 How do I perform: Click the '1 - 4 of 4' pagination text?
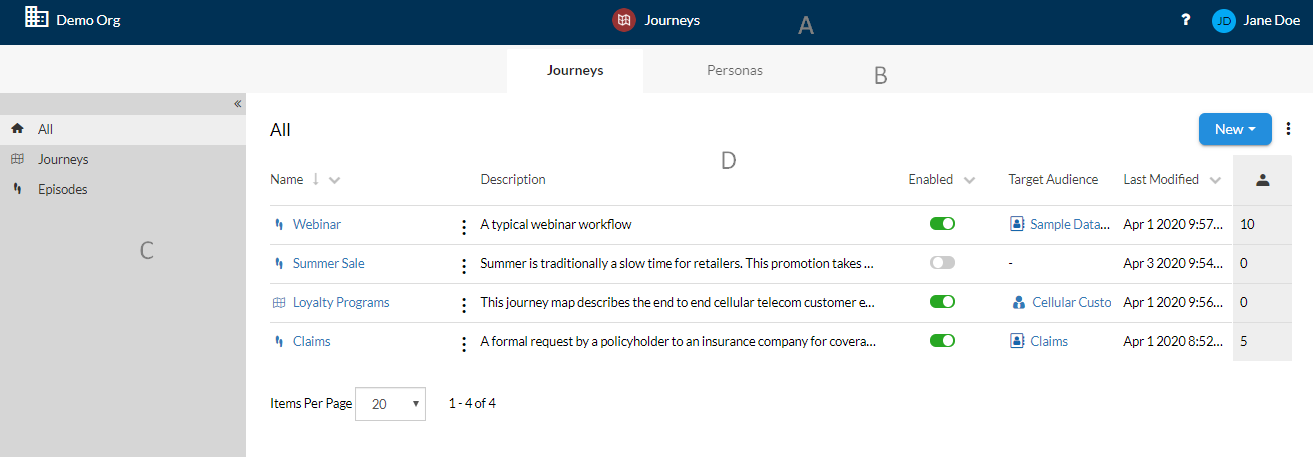(x=472, y=404)
